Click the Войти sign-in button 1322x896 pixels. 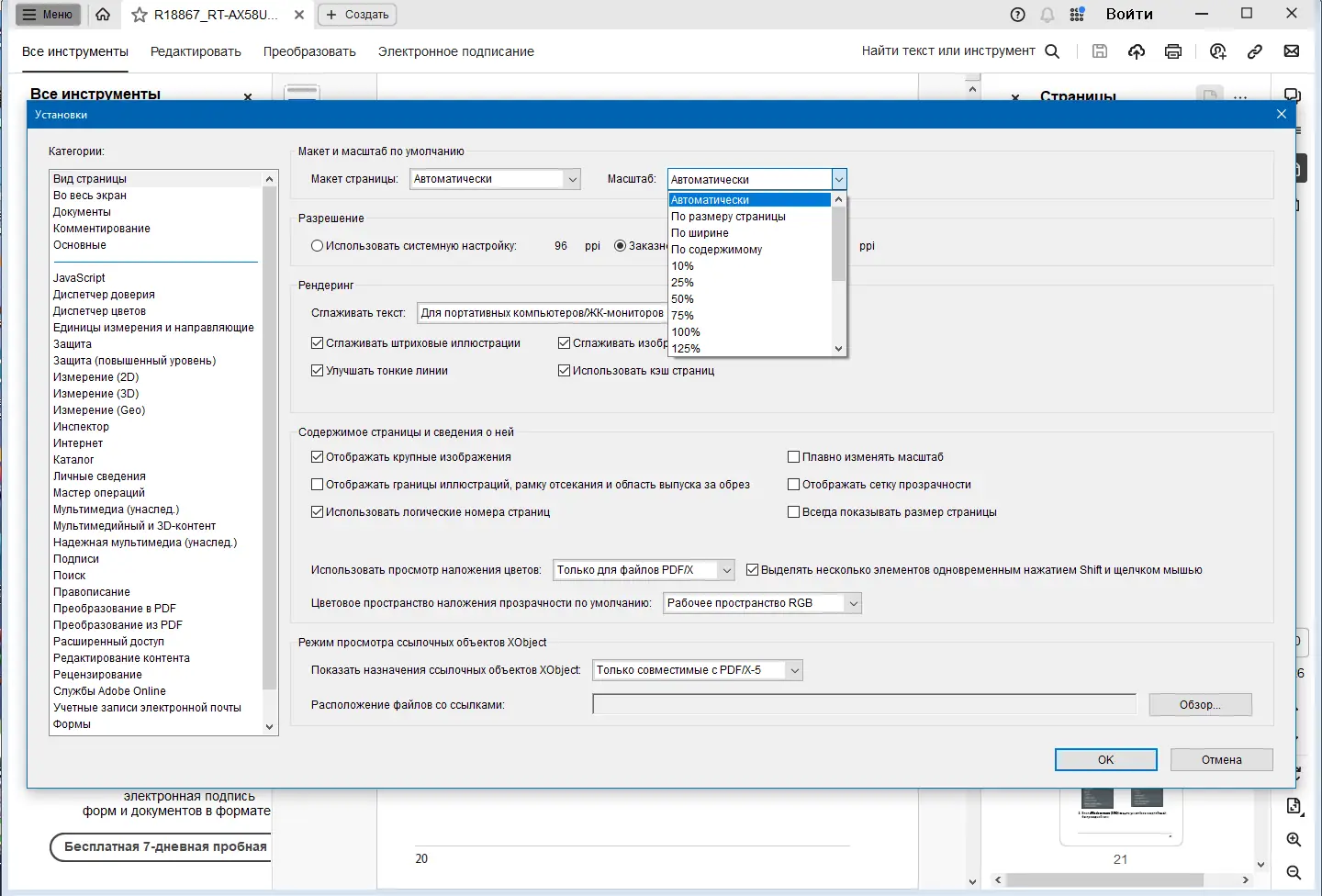click(1129, 15)
